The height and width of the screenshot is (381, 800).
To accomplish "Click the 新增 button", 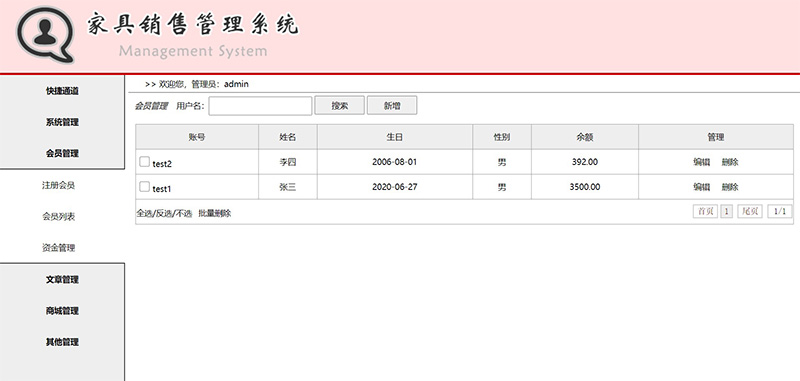I will pyautogui.click(x=392, y=106).
